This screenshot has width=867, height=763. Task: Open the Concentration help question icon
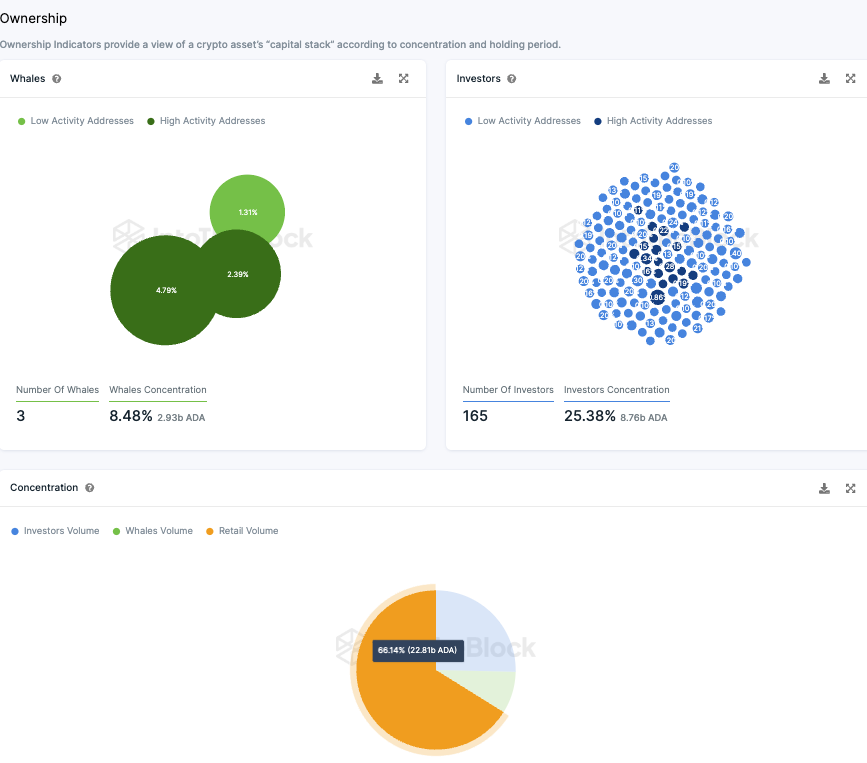(90, 488)
